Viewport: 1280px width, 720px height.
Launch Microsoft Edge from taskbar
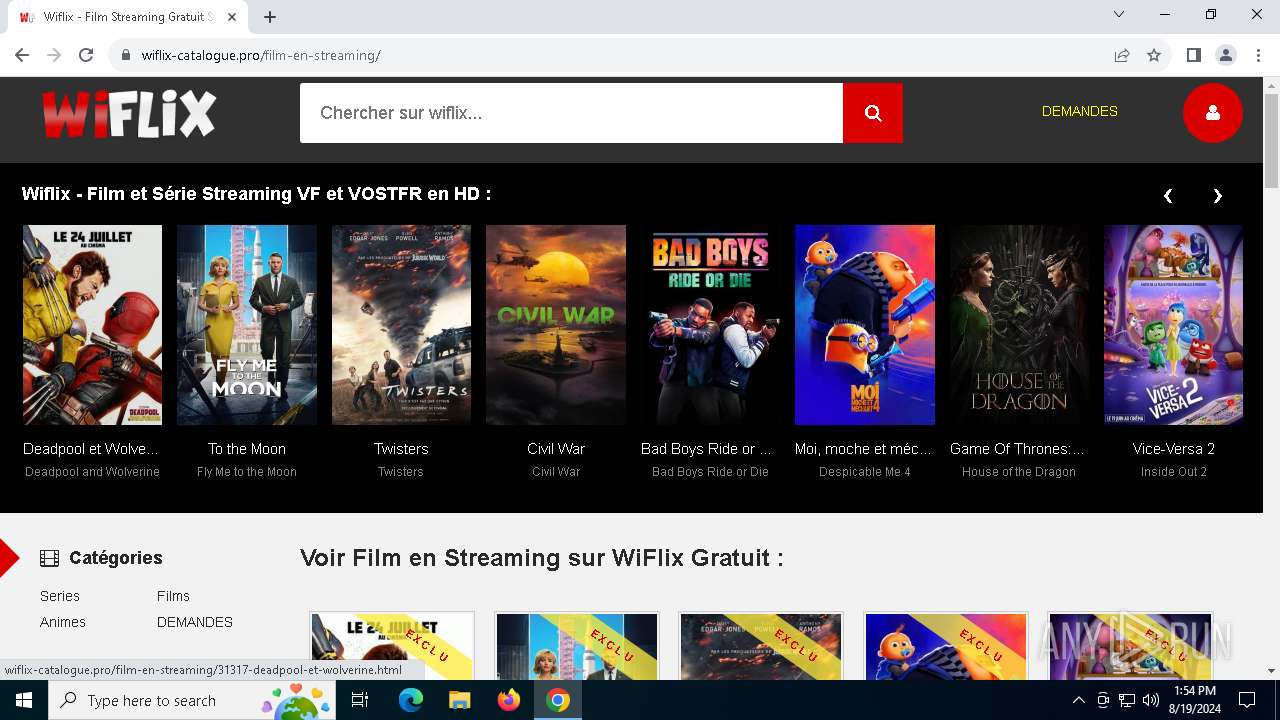point(411,700)
